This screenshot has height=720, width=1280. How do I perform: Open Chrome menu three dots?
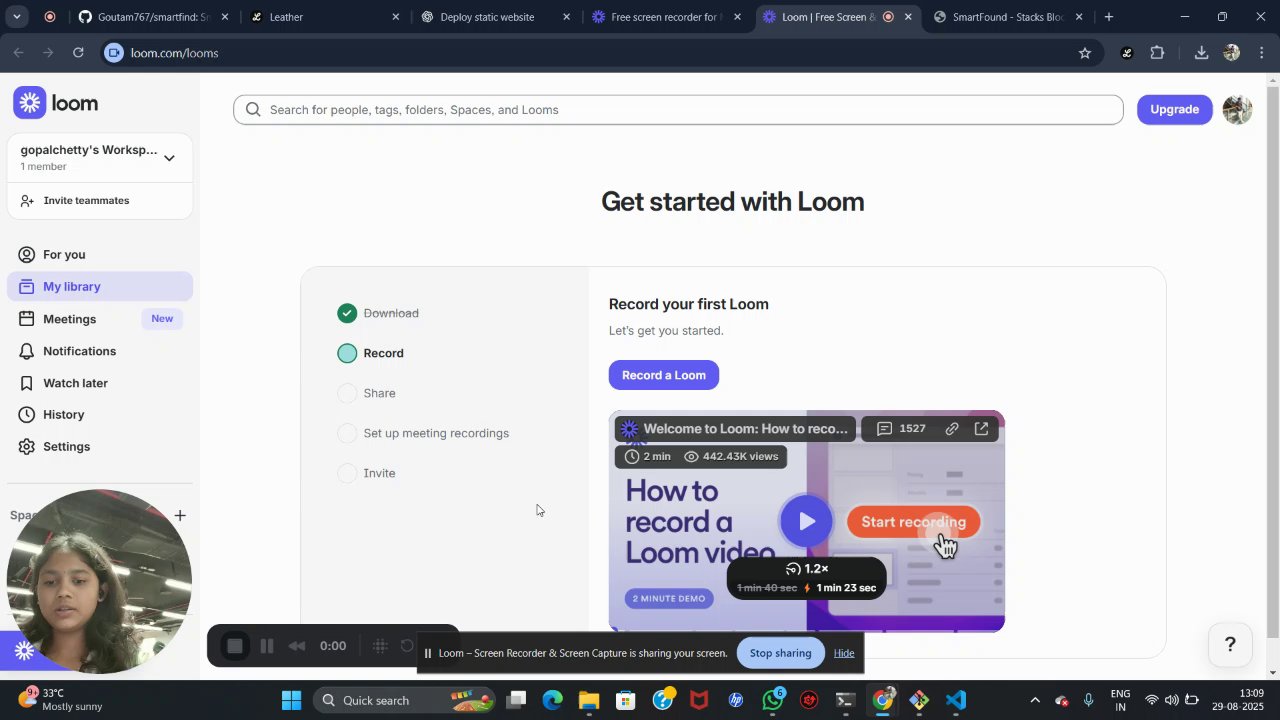click(1261, 53)
